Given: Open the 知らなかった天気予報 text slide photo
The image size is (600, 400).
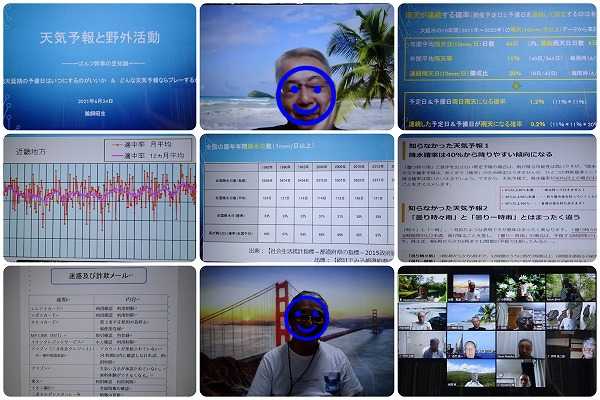Looking at the screenshot, I should click(497, 198).
